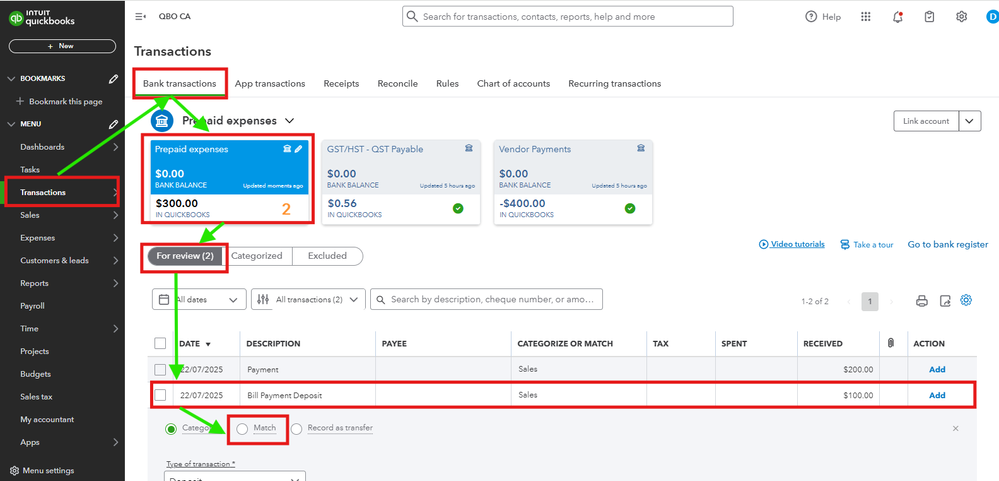
Task: Toggle the select-all header checkbox
Action: pos(160,343)
